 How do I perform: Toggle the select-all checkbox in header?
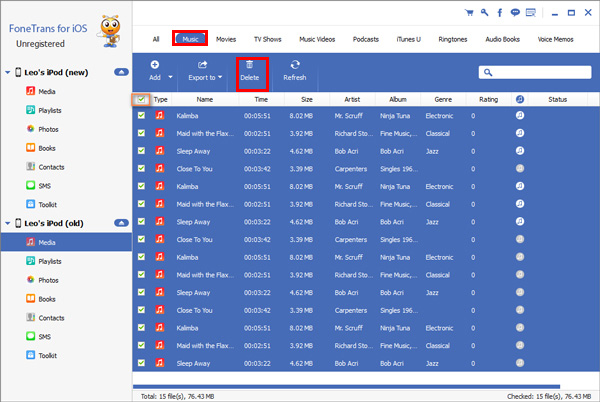click(141, 99)
